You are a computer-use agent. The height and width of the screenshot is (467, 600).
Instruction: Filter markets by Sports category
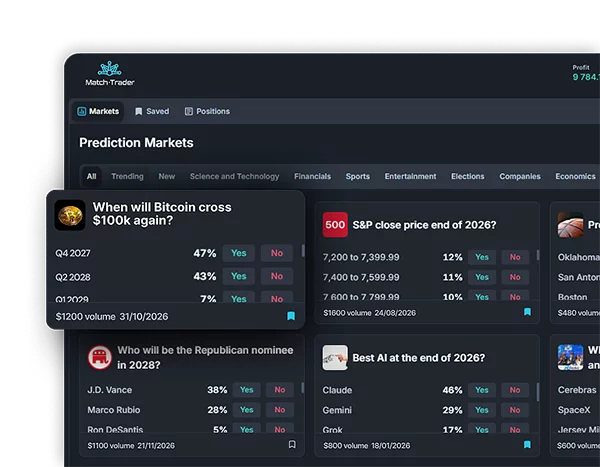pos(358,176)
